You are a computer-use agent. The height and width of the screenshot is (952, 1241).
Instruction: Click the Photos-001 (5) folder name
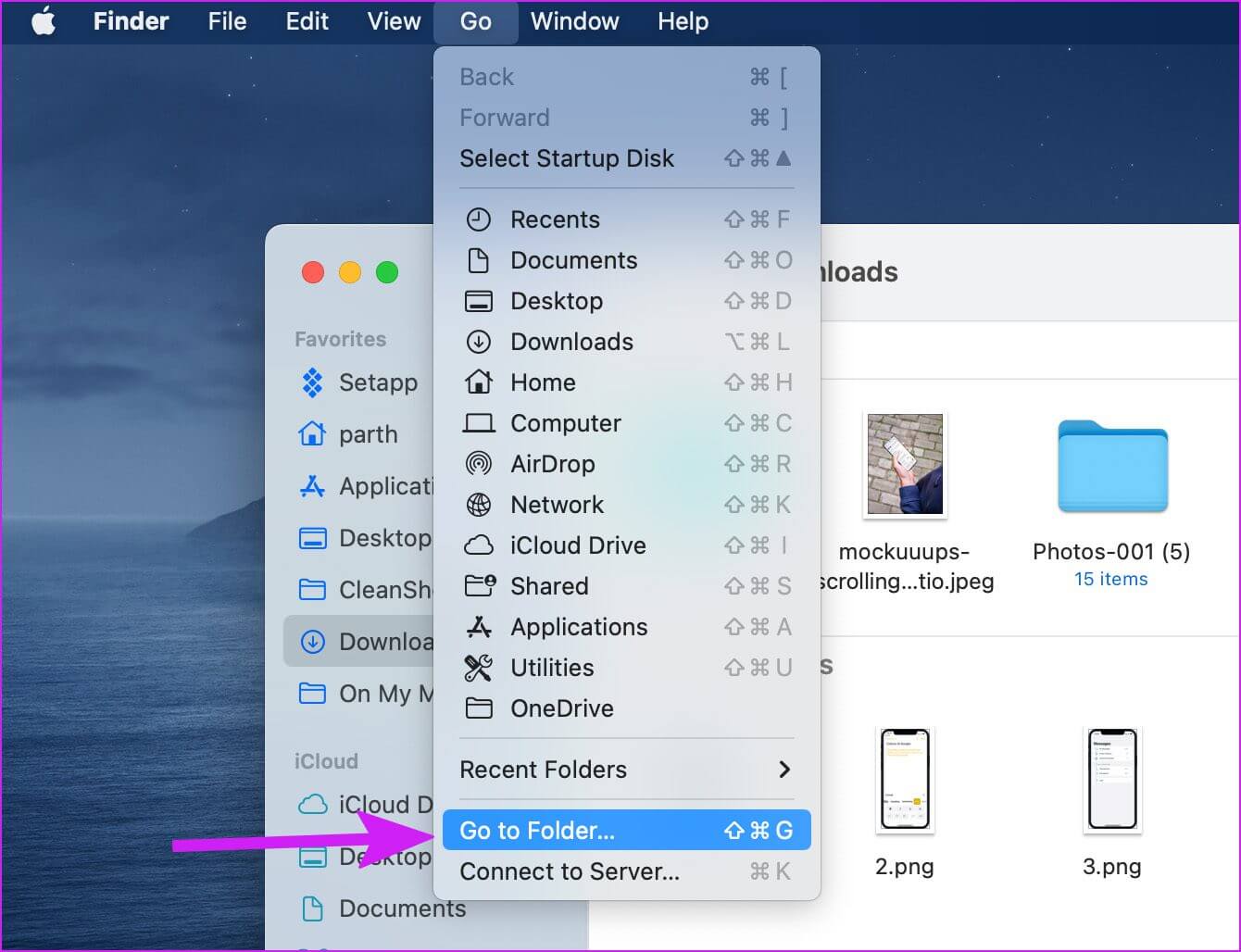1111,551
